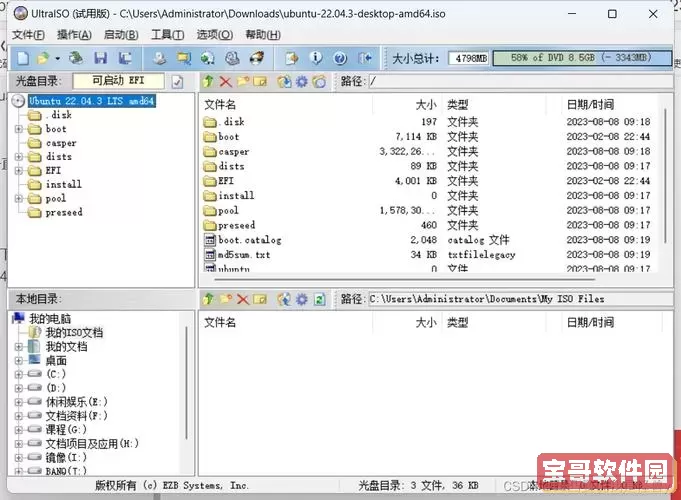Open the recent files dropdown arrow beside Open
681x500 pixels.
coord(57,58)
